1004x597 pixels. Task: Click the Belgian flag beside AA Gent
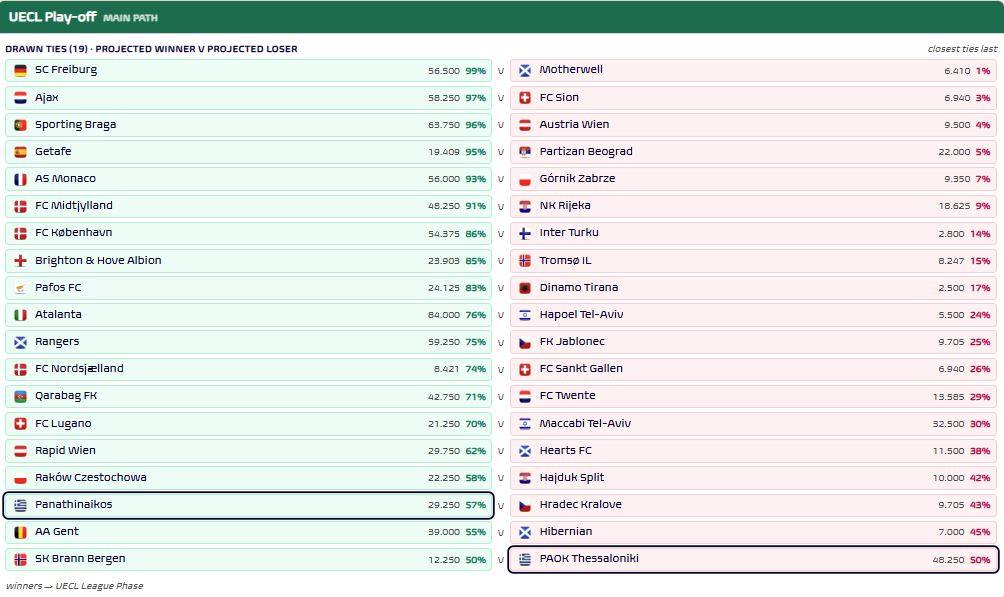pyautogui.click(x=20, y=532)
